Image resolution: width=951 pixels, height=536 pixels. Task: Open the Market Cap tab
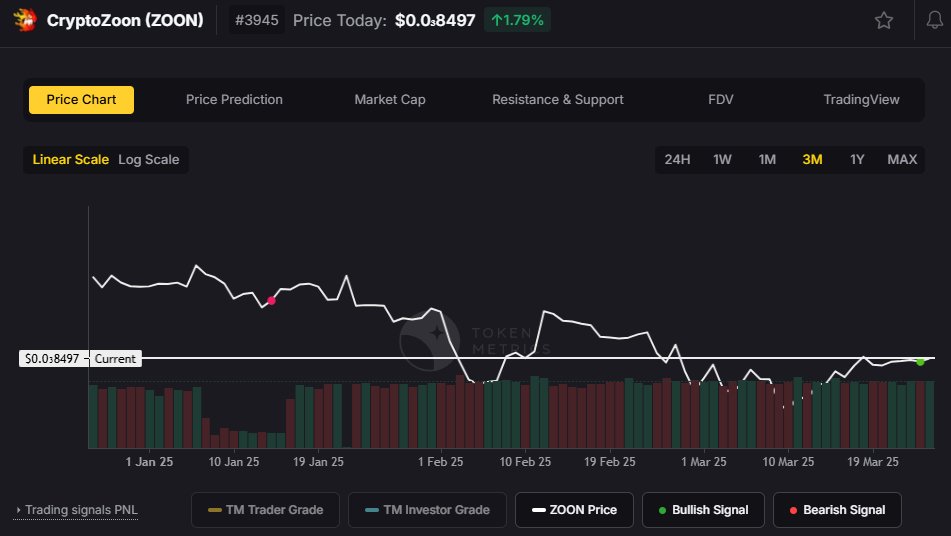389,99
